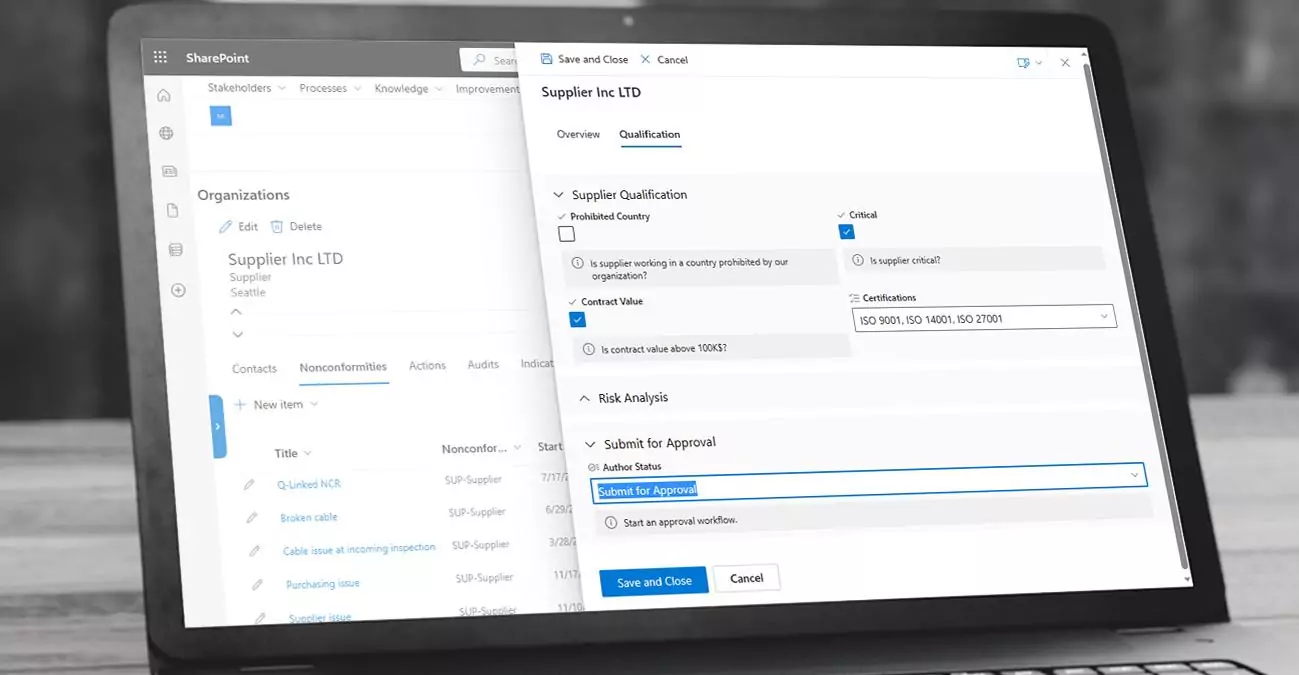Click blue Save and Close button at bottom
The height and width of the screenshot is (675, 1299).
coord(654,581)
